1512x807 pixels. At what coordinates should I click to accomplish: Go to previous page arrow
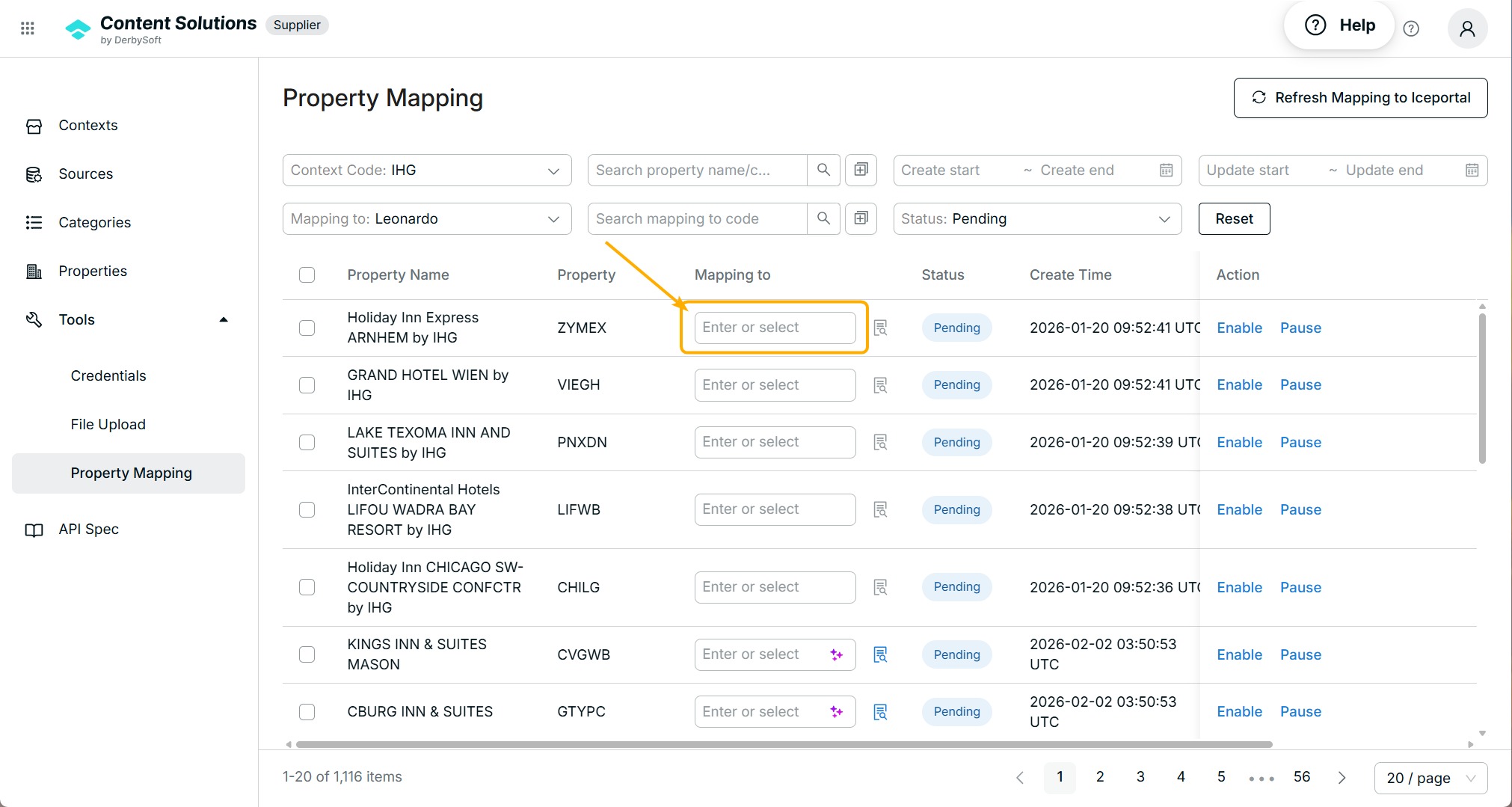point(1020,778)
